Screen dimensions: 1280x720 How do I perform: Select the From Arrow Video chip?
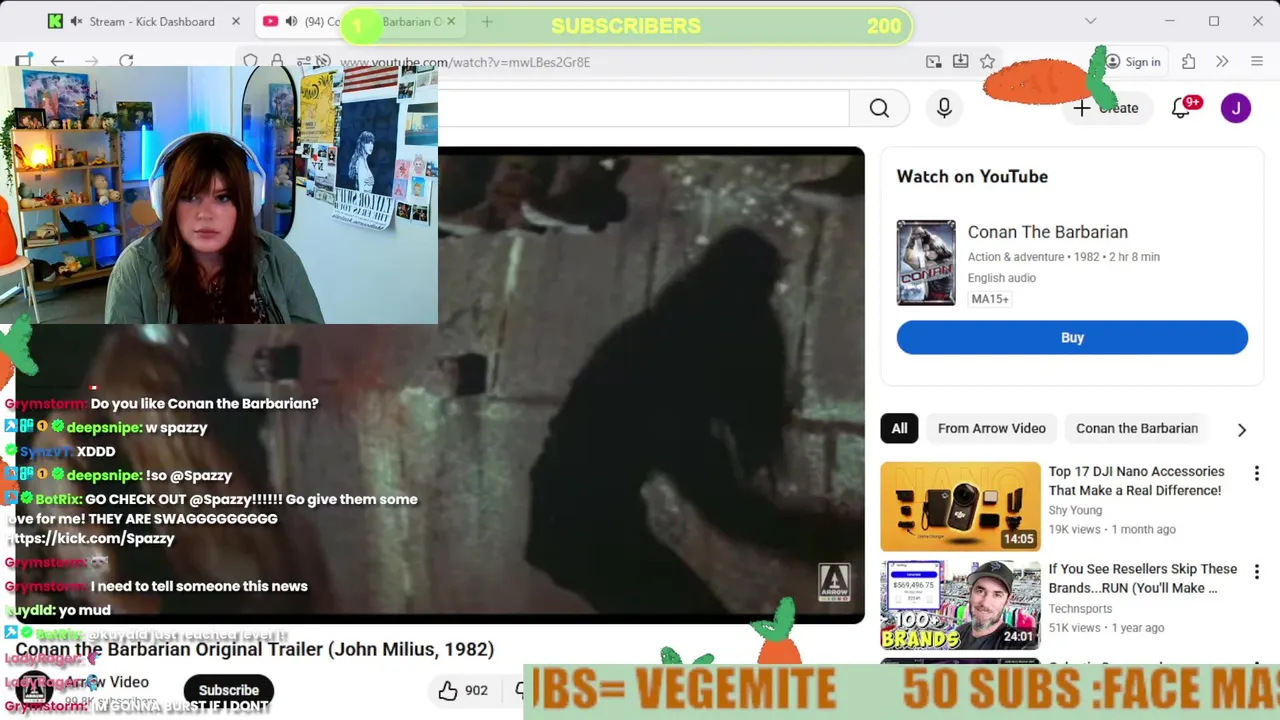click(x=992, y=428)
